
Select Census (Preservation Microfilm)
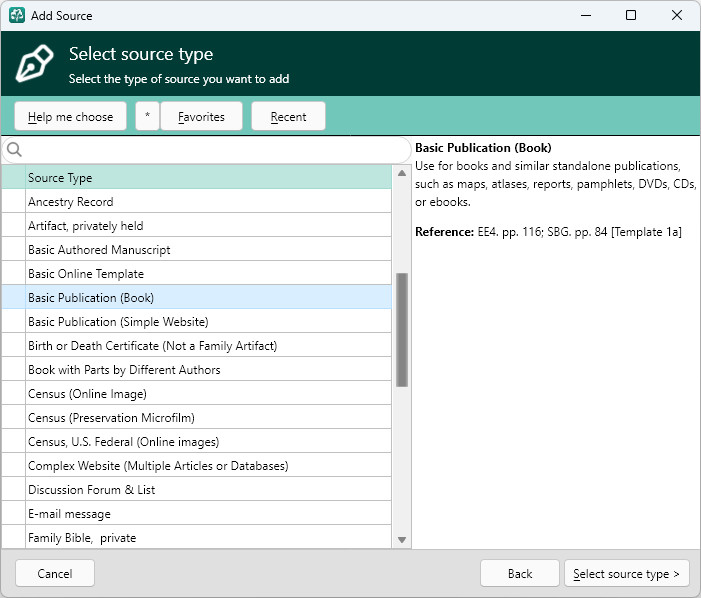[x=197, y=417]
